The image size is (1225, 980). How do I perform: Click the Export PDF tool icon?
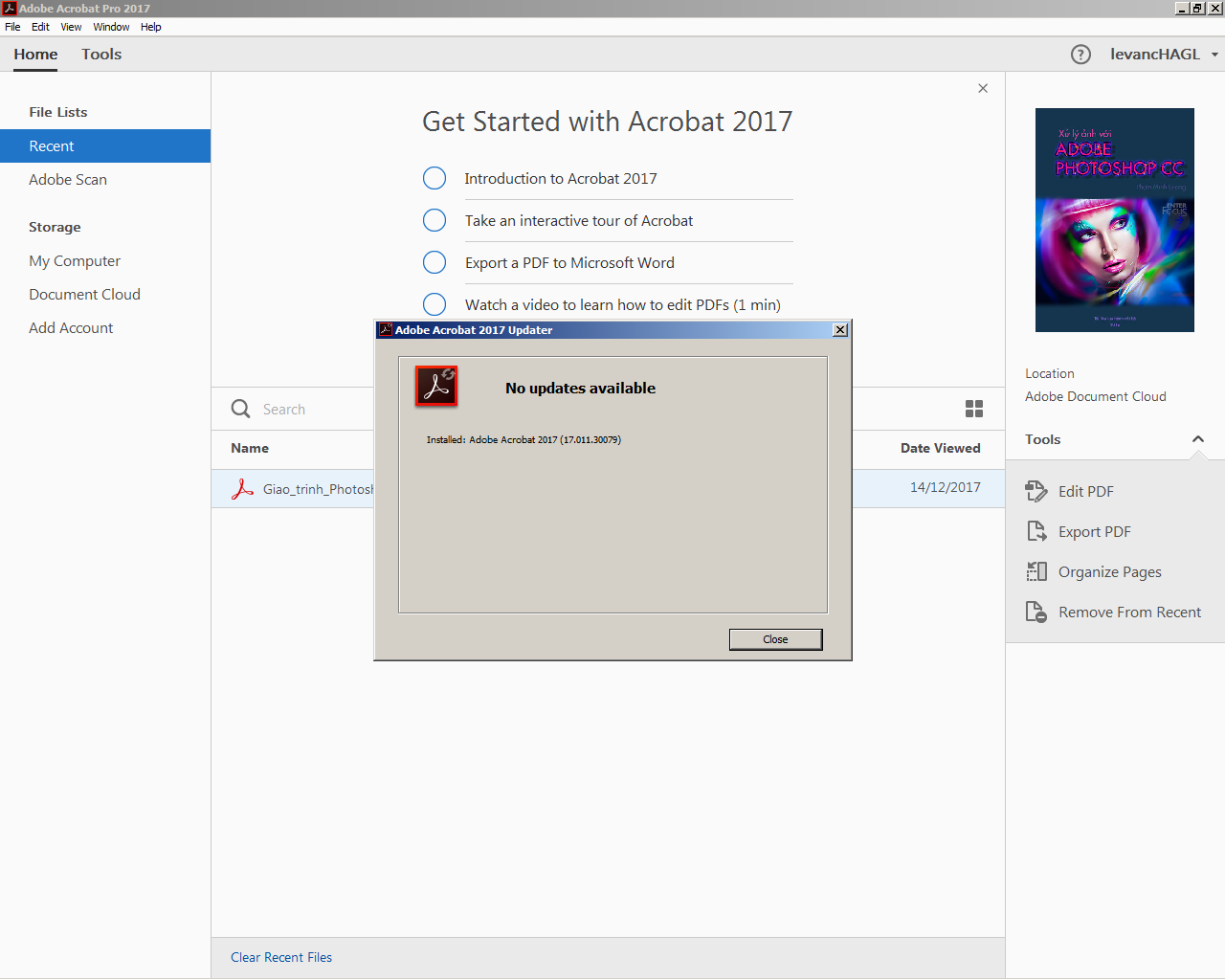1036,531
